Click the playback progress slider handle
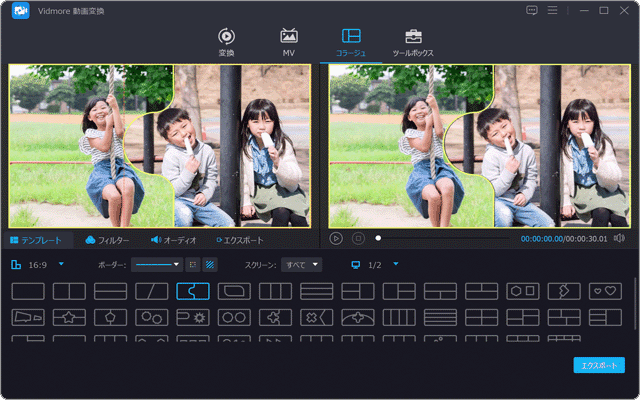The height and width of the screenshot is (400, 640). click(x=378, y=238)
